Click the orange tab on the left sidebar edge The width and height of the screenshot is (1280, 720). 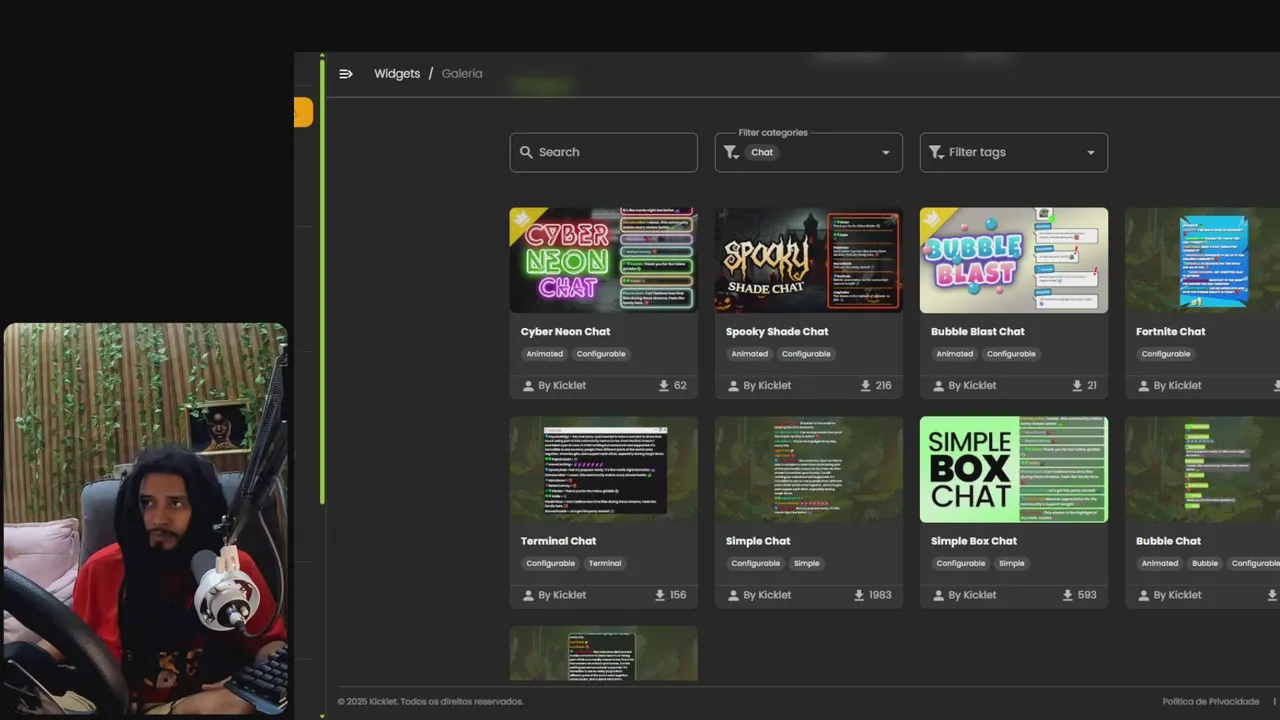[303, 112]
